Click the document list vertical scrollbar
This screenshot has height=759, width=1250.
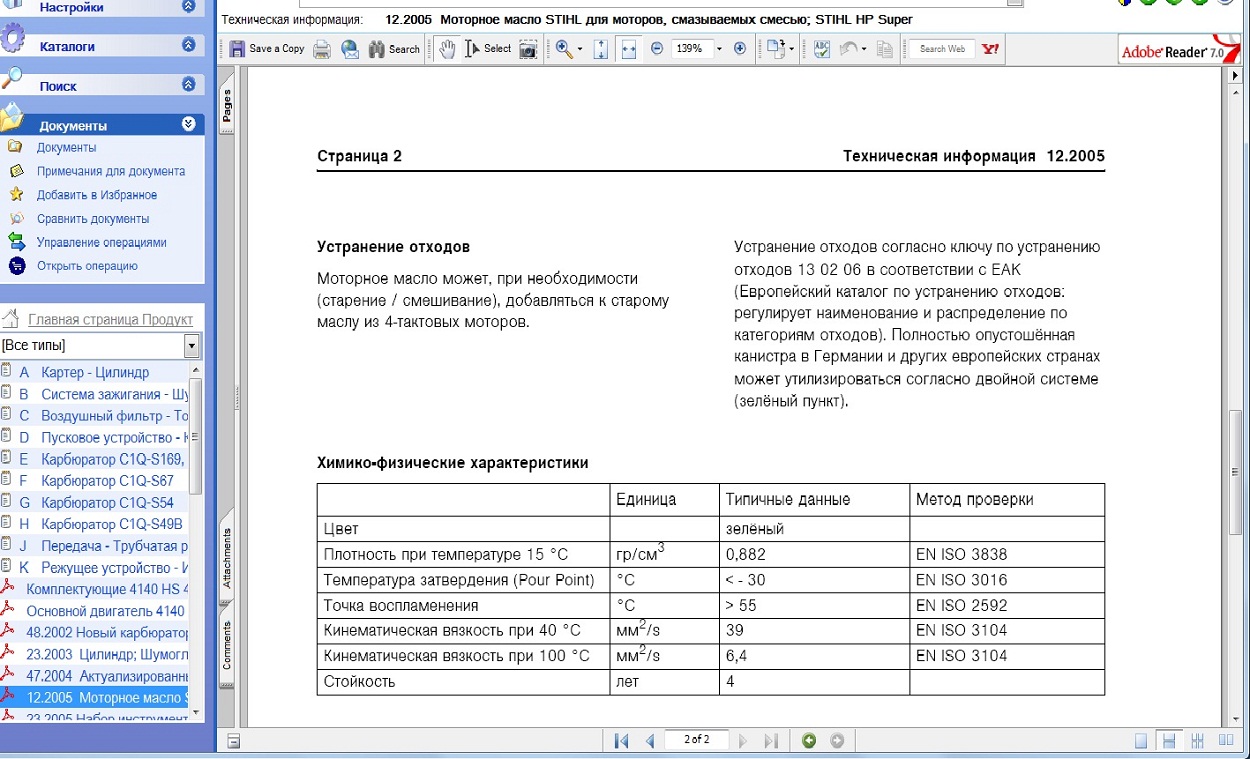coord(196,540)
